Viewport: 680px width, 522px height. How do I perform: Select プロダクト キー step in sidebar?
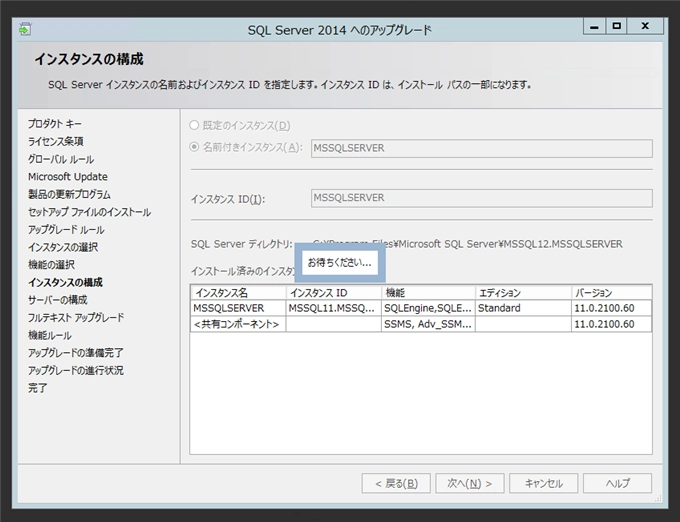pyautogui.click(x=55, y=124)
